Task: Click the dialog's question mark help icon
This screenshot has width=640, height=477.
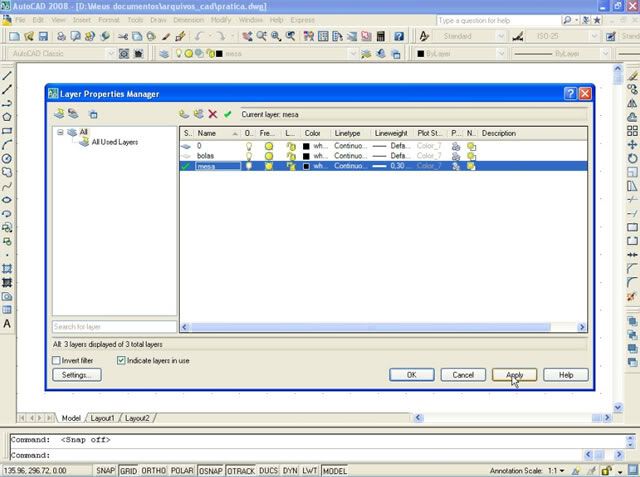Action: pyautogui.click(x=570, y=94)
